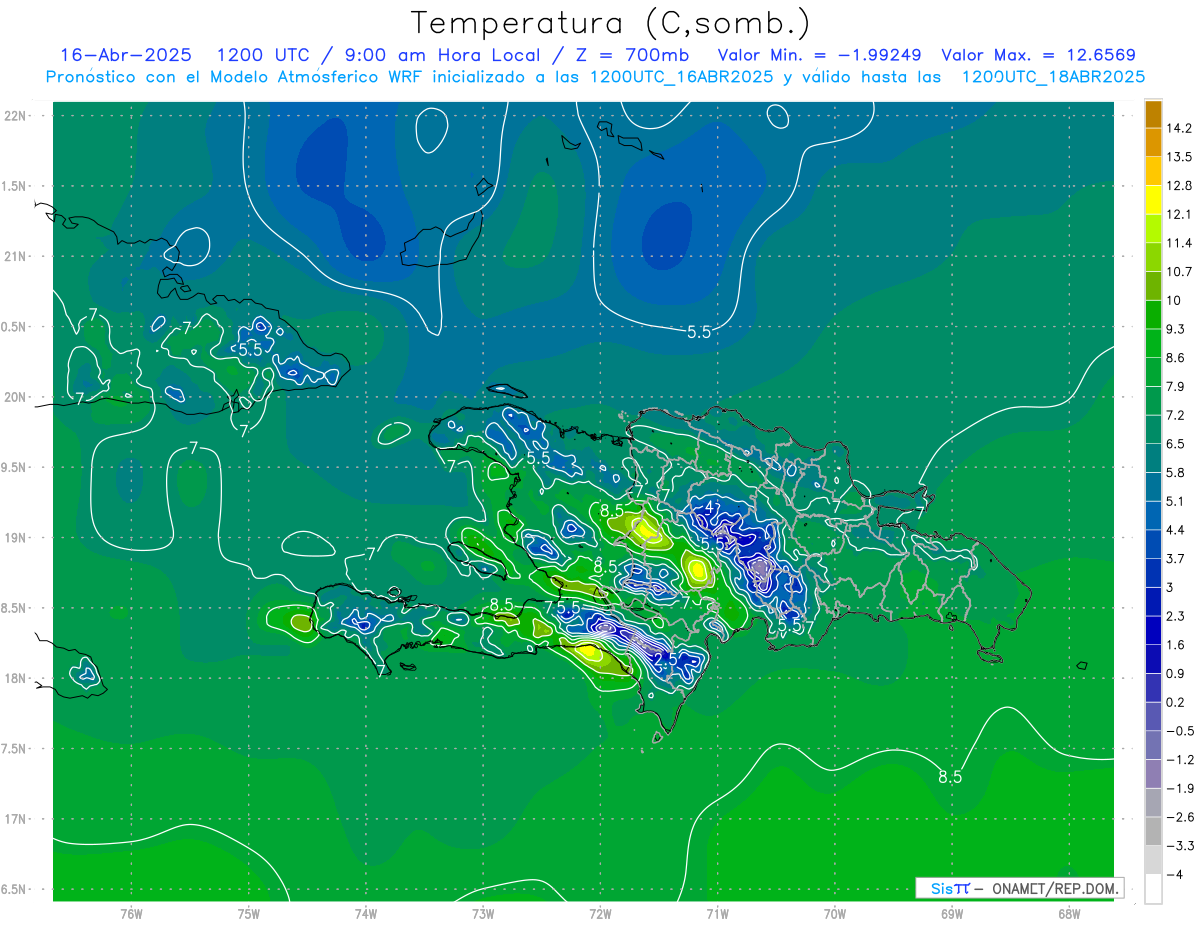Screen dimensions: 1200x927
Task: Click legend value "7.9"
Action: point(1177,386)
